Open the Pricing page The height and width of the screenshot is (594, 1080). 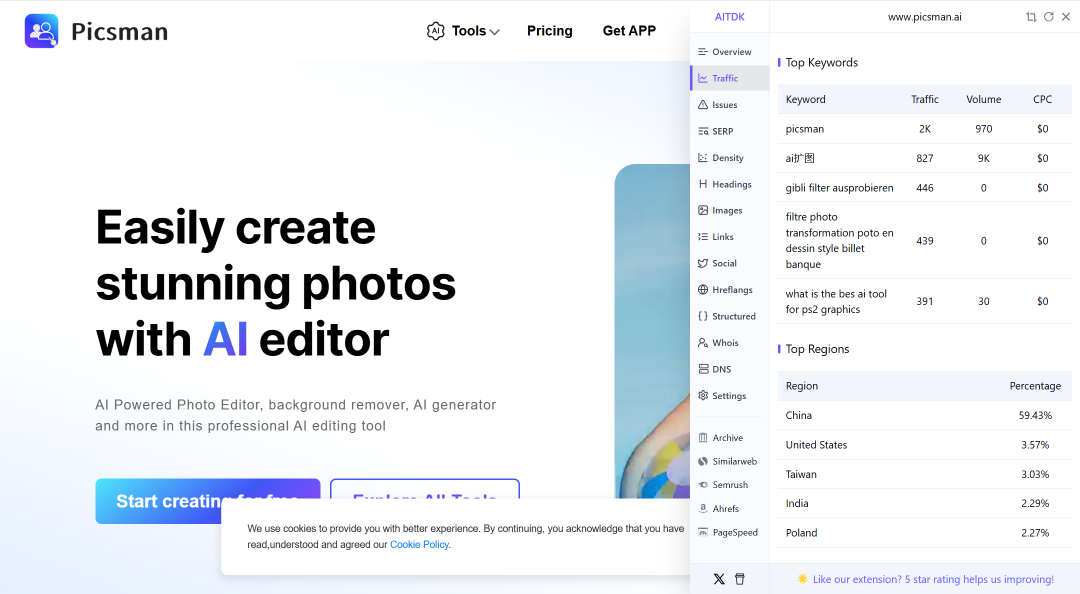[550, 31]
